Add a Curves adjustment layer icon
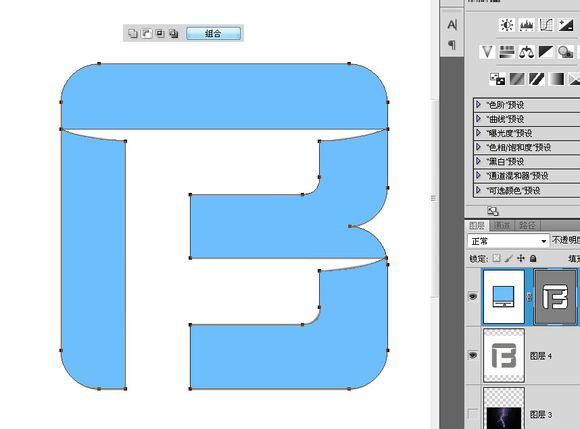The width and height of the screenshot is (580, 429). (x=546, y=25)
